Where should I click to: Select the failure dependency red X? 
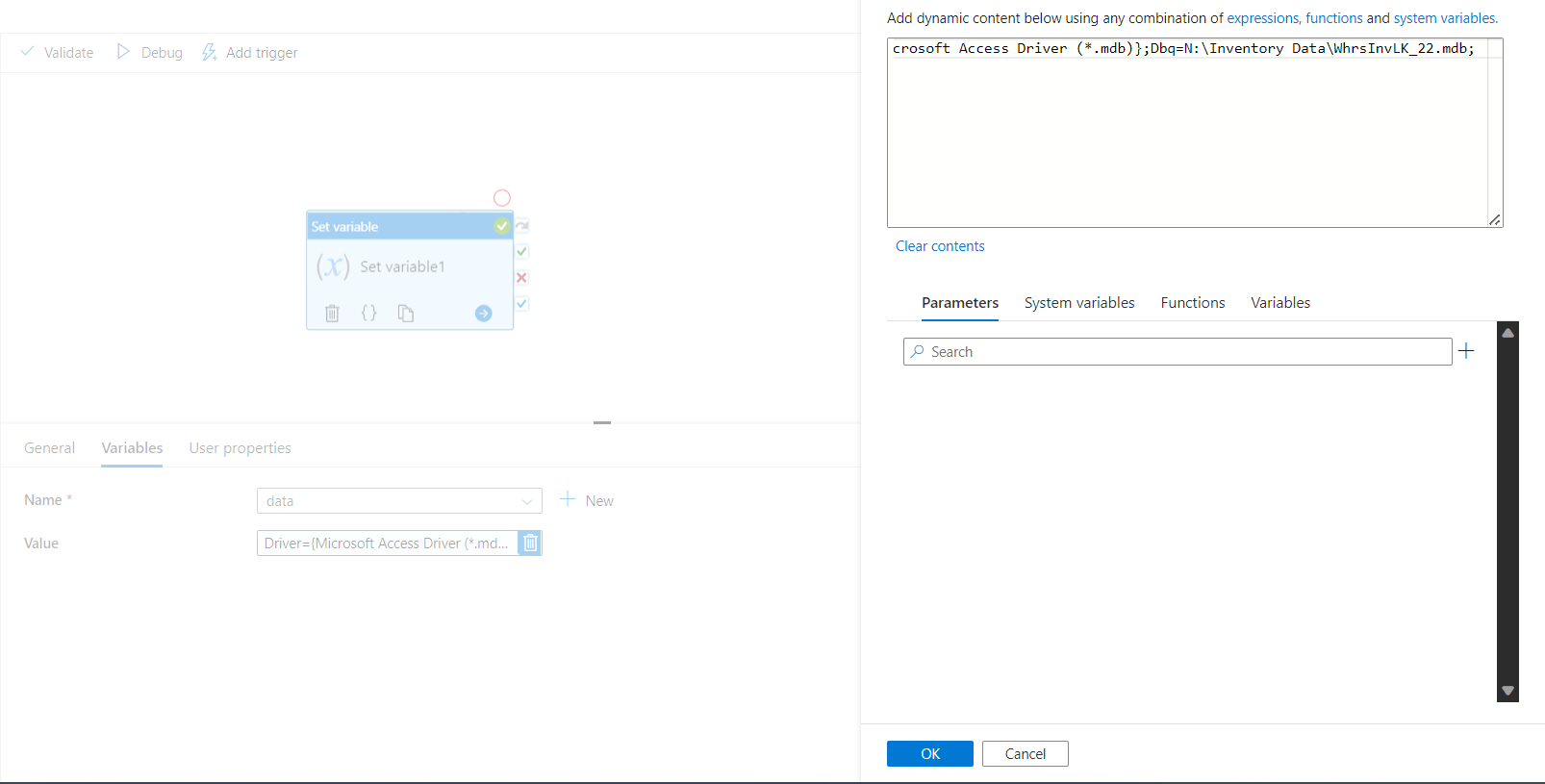[x=521, y=278]
